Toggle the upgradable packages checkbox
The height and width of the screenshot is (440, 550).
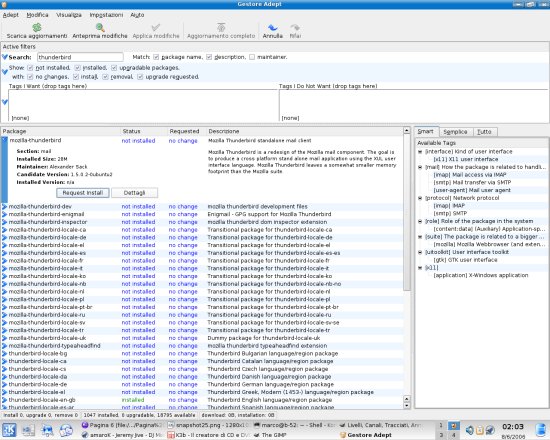point(114,68)
